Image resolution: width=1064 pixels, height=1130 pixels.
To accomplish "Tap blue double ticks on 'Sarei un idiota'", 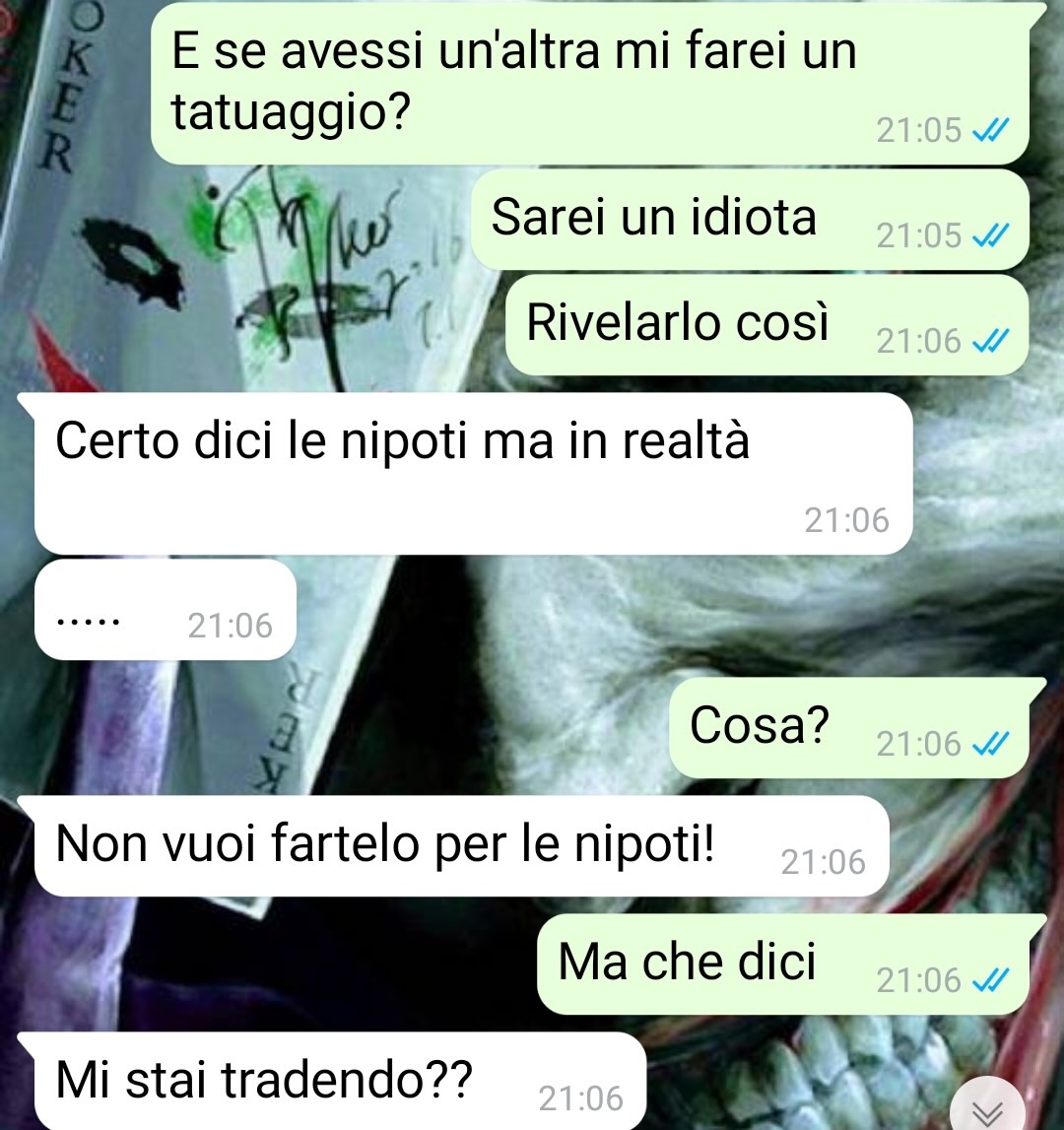I will (x=990, y=235).
